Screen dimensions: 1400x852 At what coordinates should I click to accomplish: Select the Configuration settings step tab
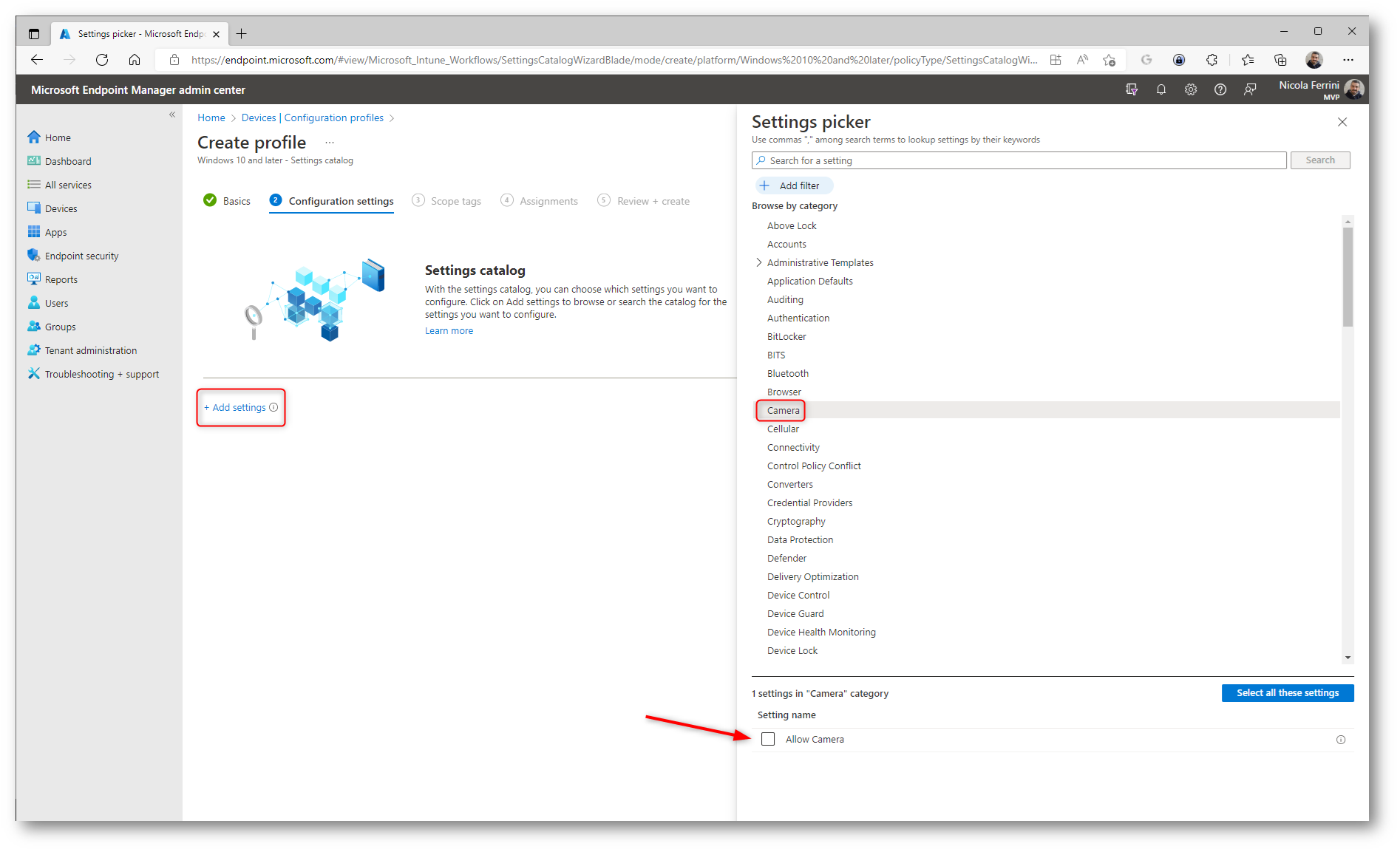pyautogui.click(x=331, y=201)
